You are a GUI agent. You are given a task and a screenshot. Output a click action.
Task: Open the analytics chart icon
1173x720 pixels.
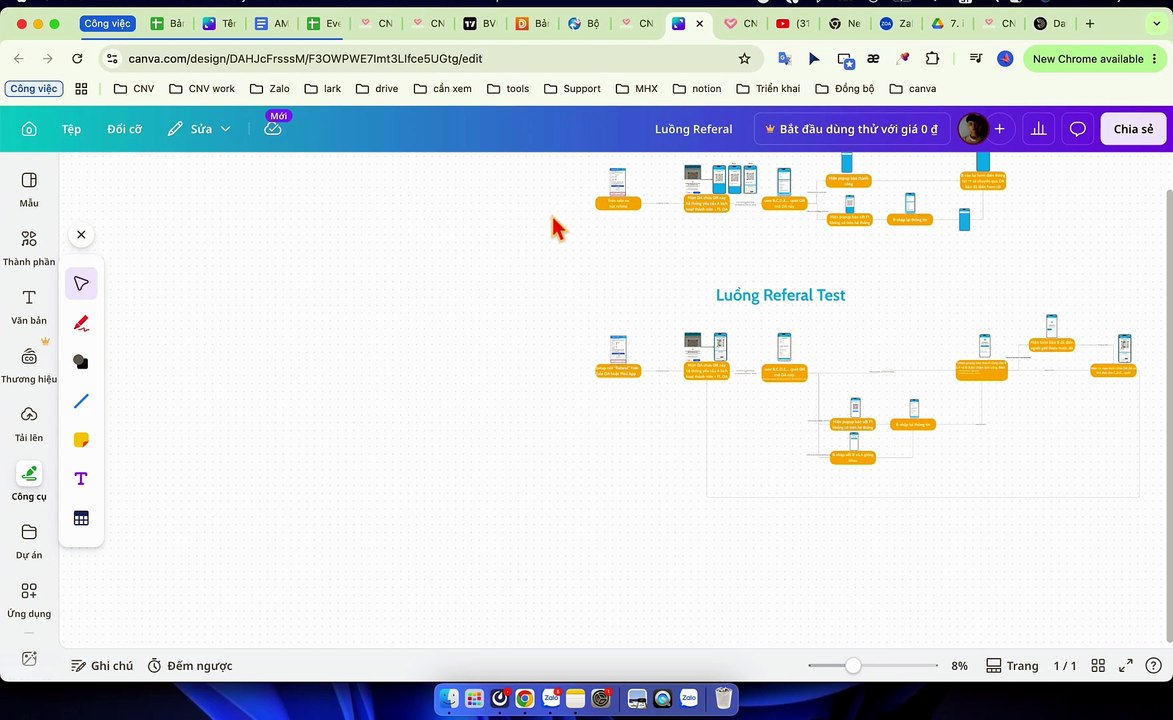(1038, 129)
